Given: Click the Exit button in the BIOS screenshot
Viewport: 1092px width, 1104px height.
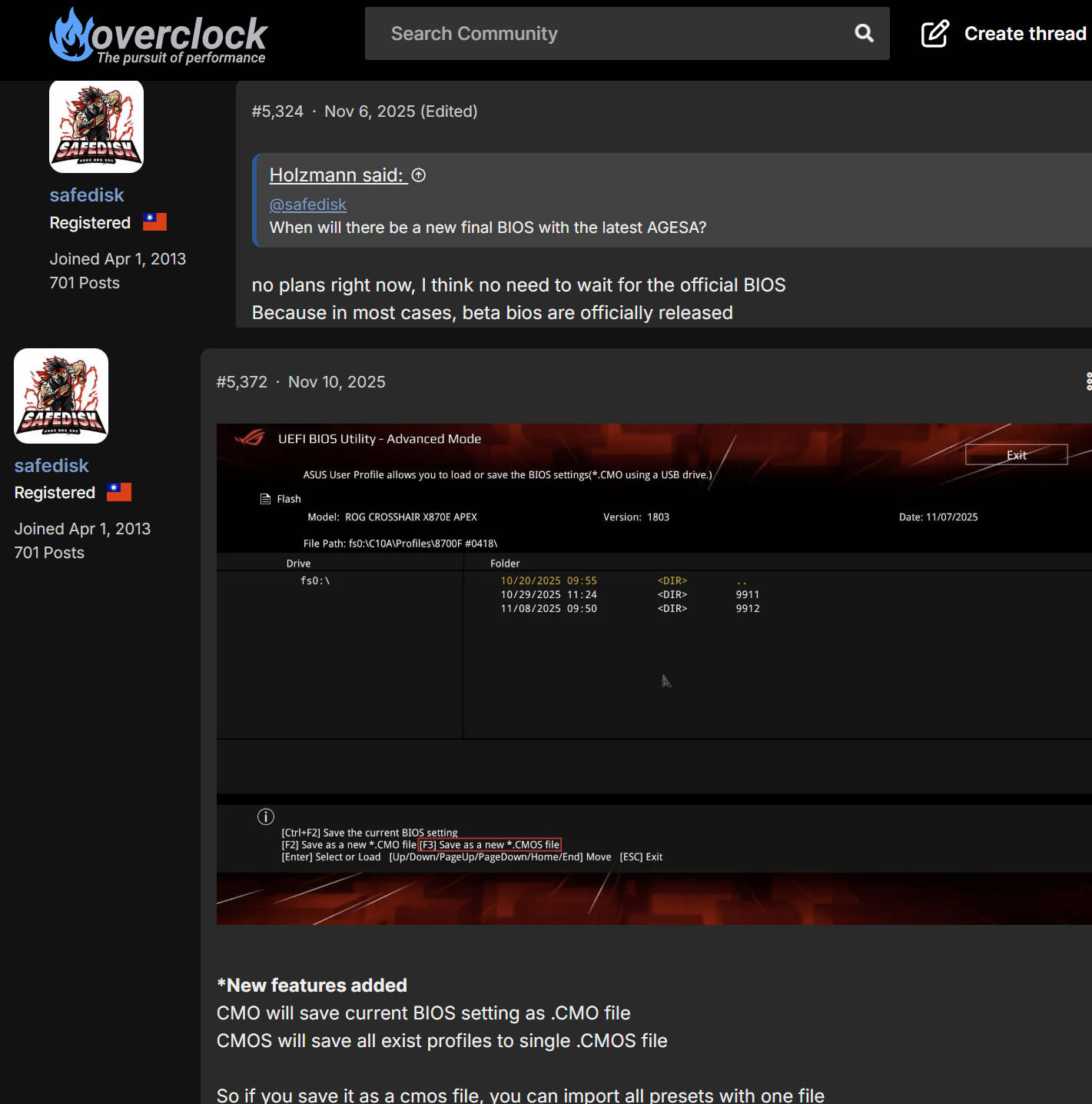Looking at the screenshot, I should 1016,455.
